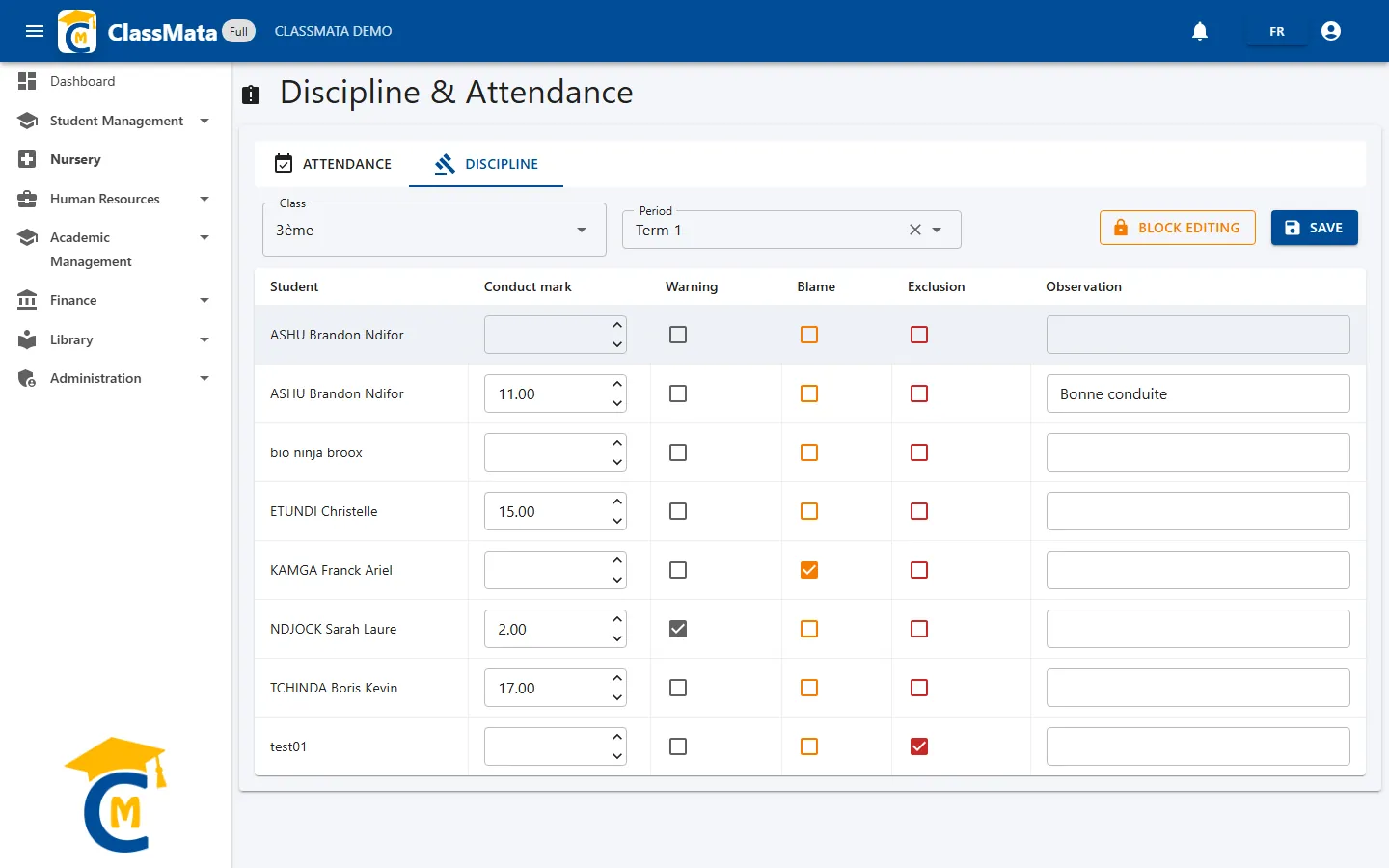Uncheck Blame for KAMGA Franck Ariel
Screen dimensions: 1389x868
(809, 570)
